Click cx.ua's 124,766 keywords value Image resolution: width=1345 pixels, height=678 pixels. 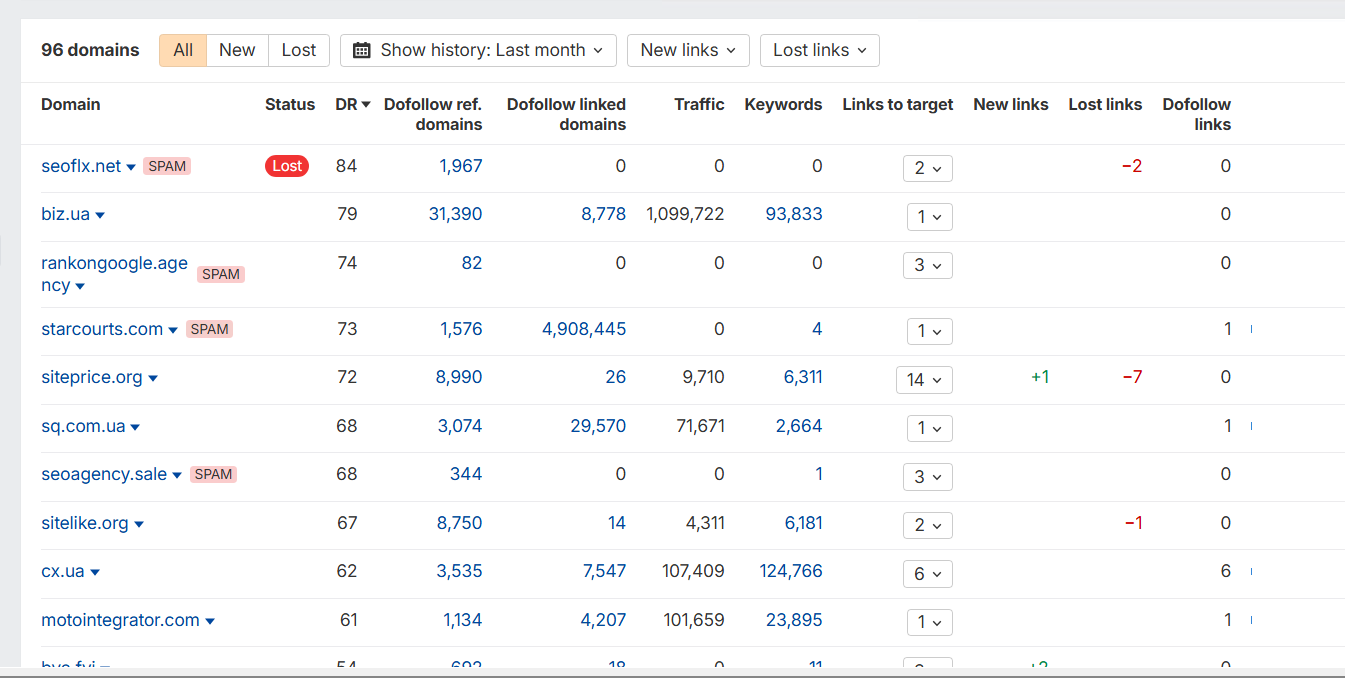tap(791, 571)
